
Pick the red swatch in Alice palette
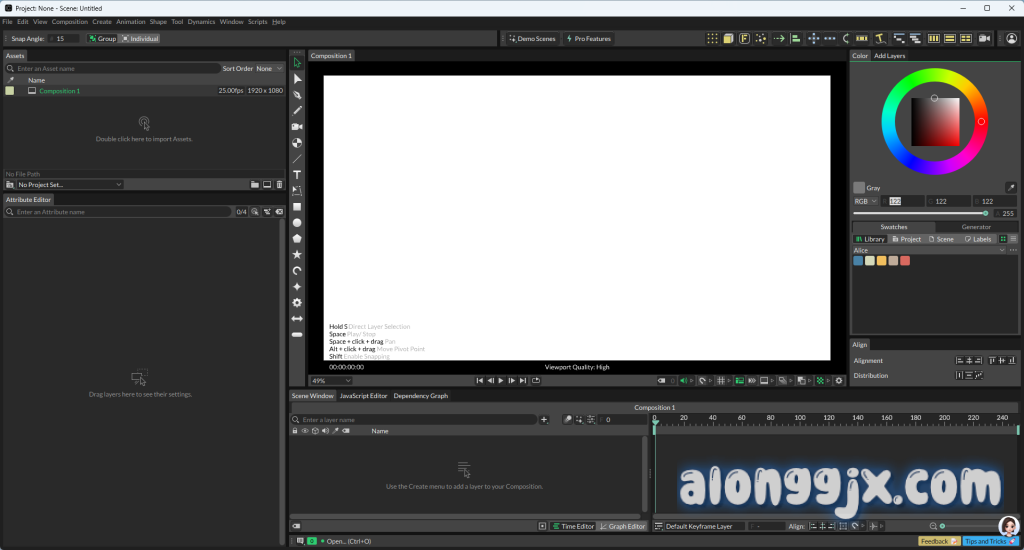click(905, 261)
